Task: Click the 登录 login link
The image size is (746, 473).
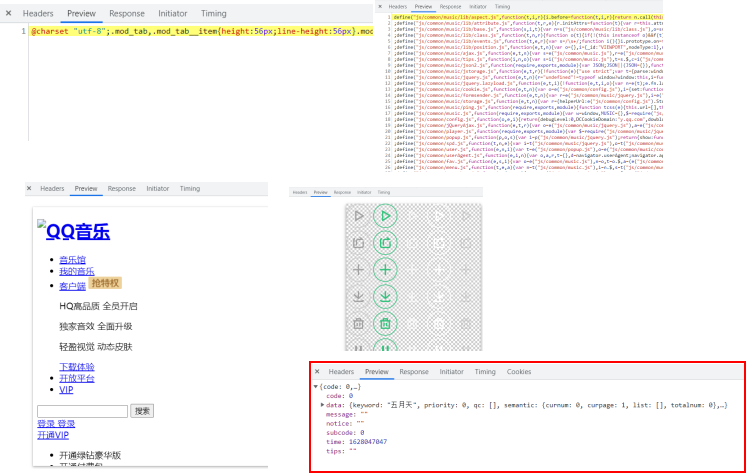Action: [x=56, y=424]
